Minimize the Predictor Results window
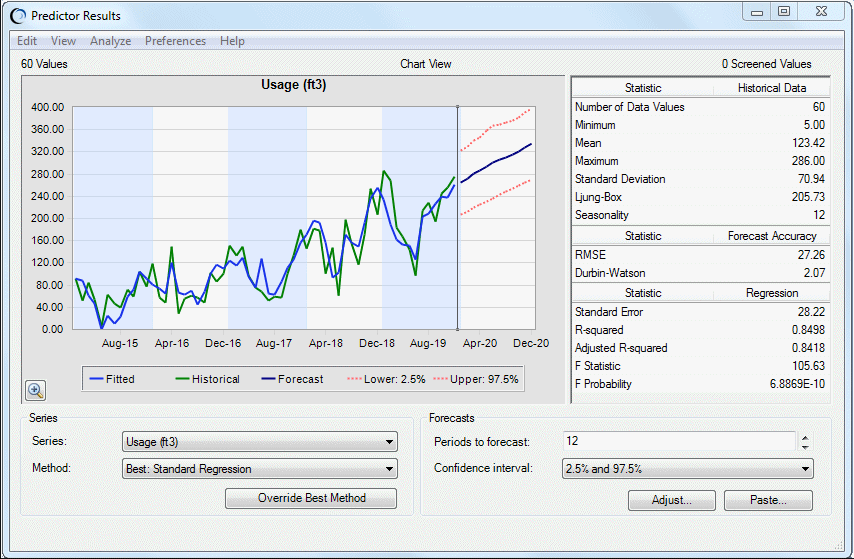This screenshot has height=559, width=854. 757,11
